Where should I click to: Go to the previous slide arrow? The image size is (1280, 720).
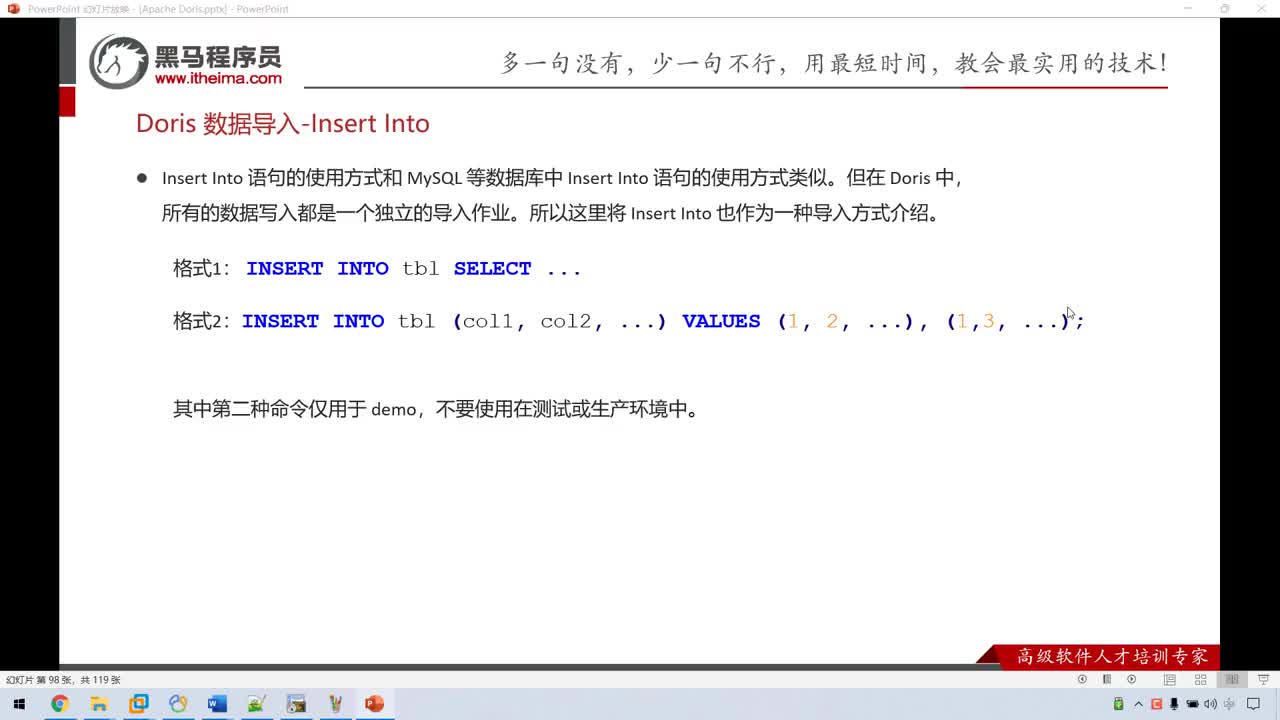coord(1082,679)
